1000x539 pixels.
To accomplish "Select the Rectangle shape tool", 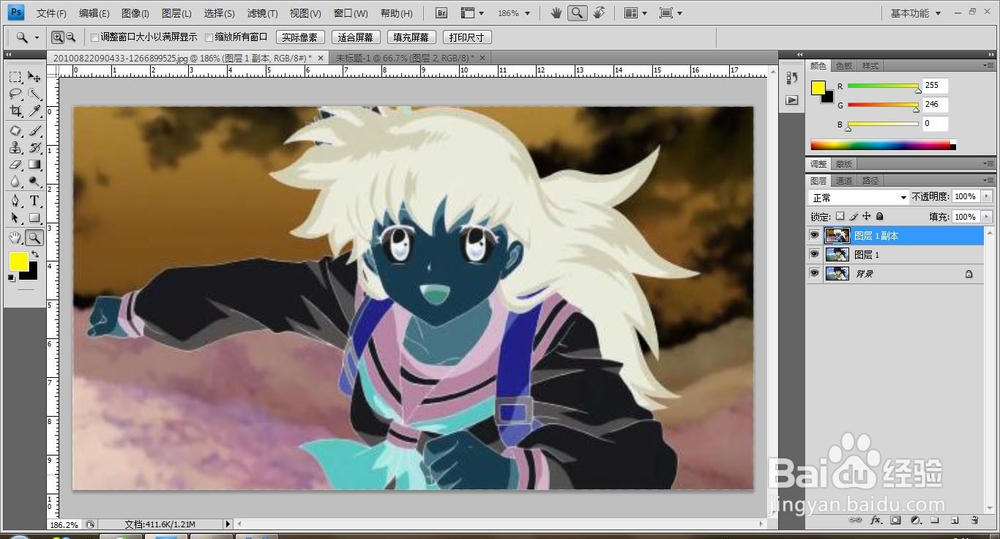I will (x=34, y=218).
